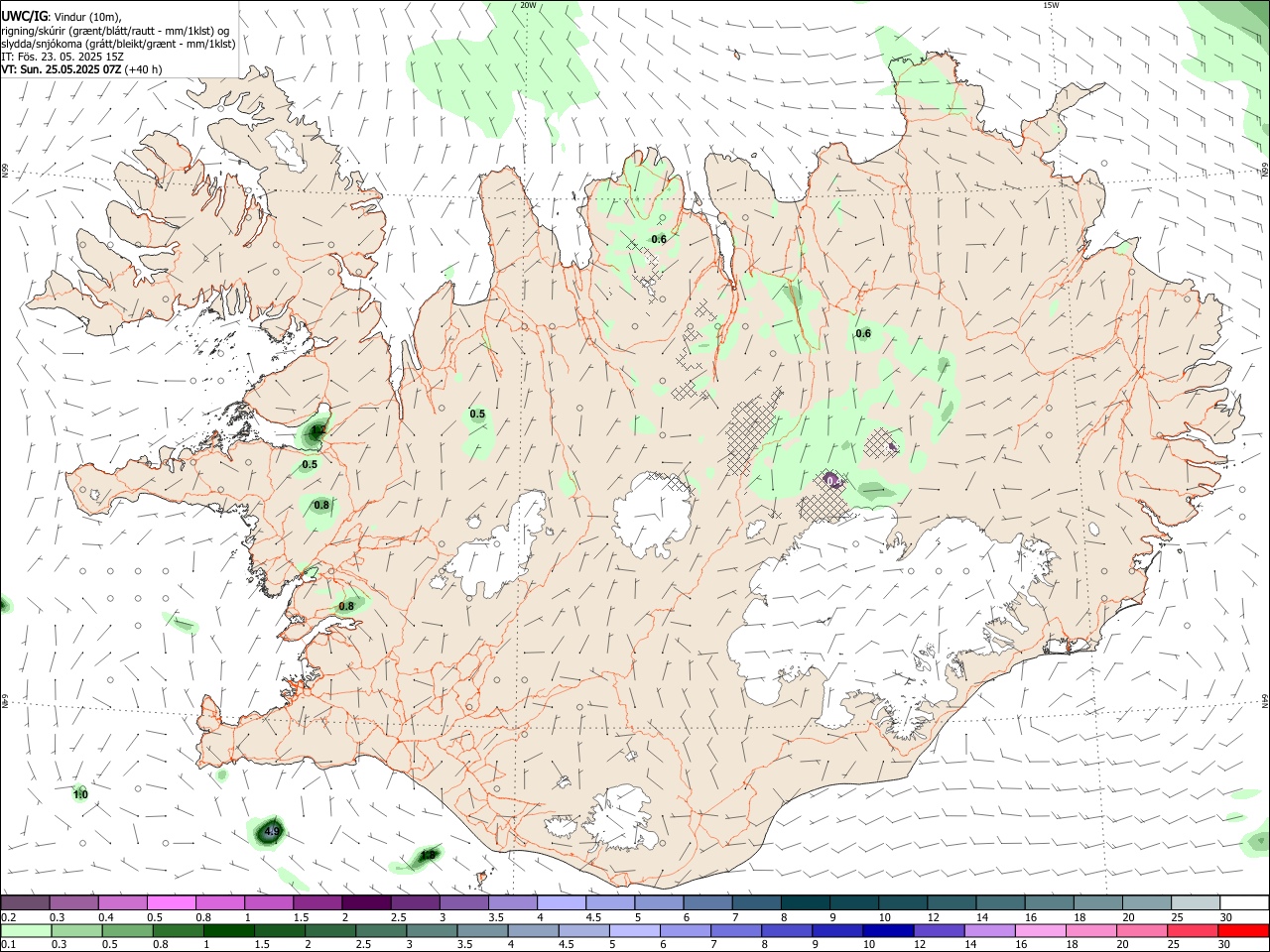
Task: Select the light pink 16–18 legend swatch
Action: 1040,930
